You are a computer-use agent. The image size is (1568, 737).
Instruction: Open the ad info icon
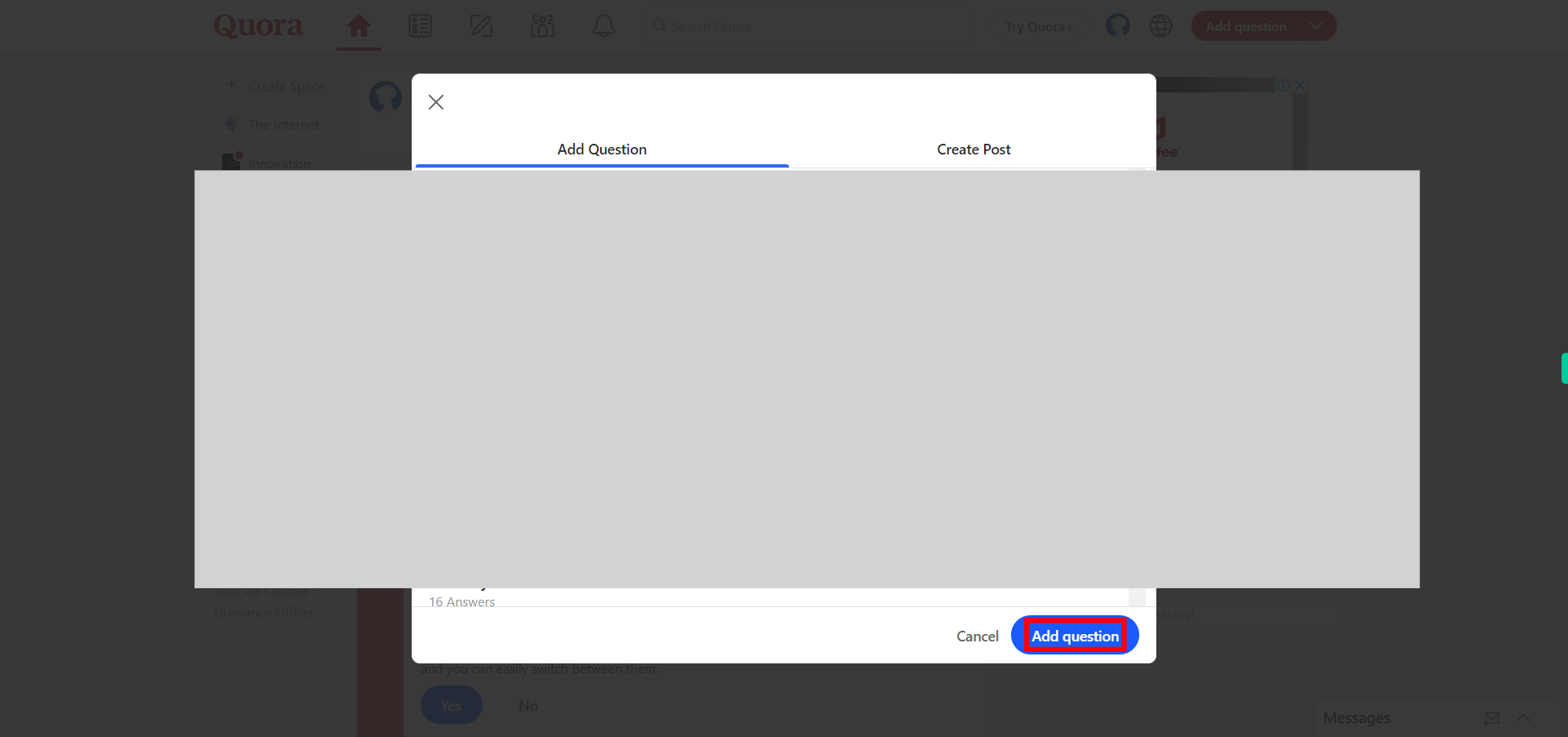[1284, 85]
